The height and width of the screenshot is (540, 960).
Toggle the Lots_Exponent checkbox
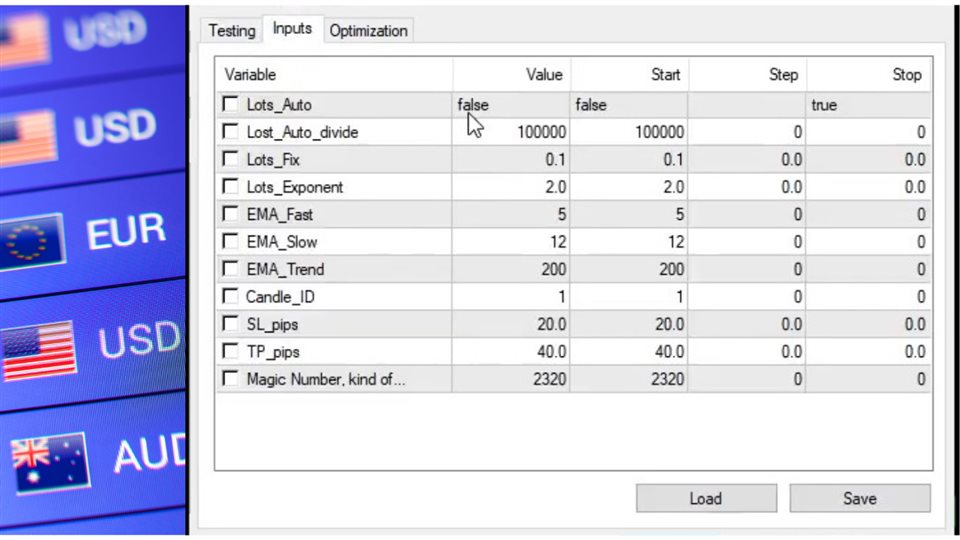point(231,187)
